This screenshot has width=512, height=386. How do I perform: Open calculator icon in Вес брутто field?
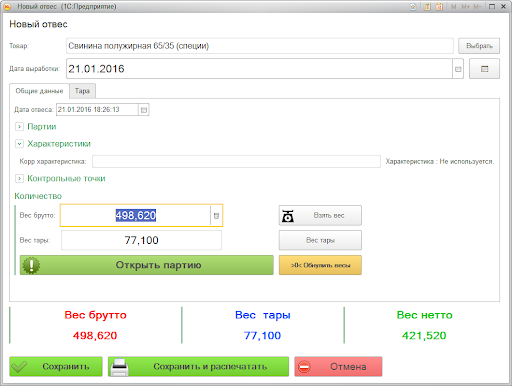216,216
